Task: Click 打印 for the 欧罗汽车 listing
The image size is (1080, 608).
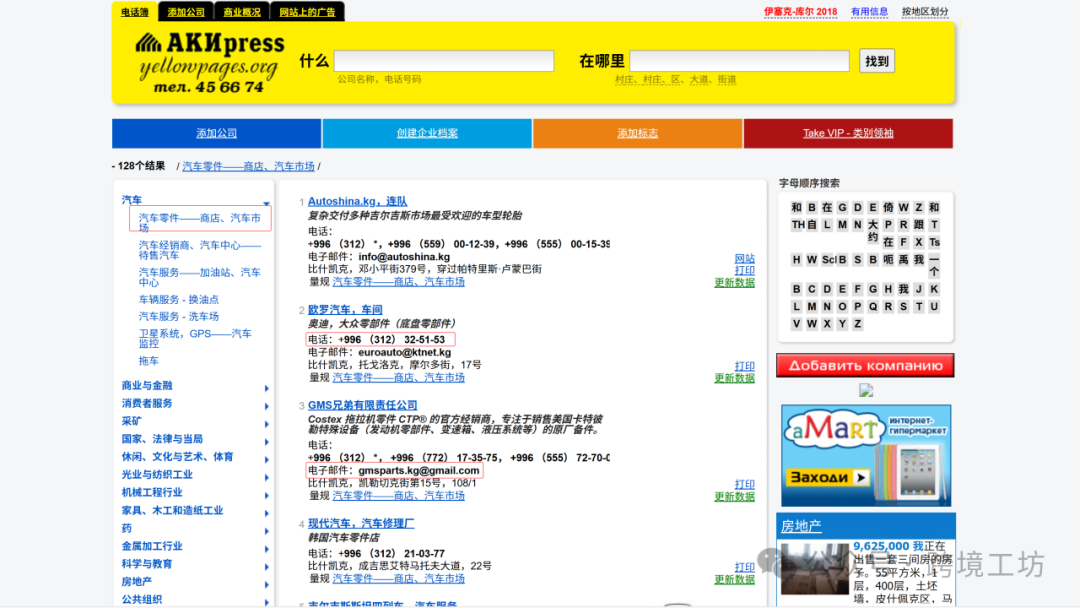Action: 744,367
